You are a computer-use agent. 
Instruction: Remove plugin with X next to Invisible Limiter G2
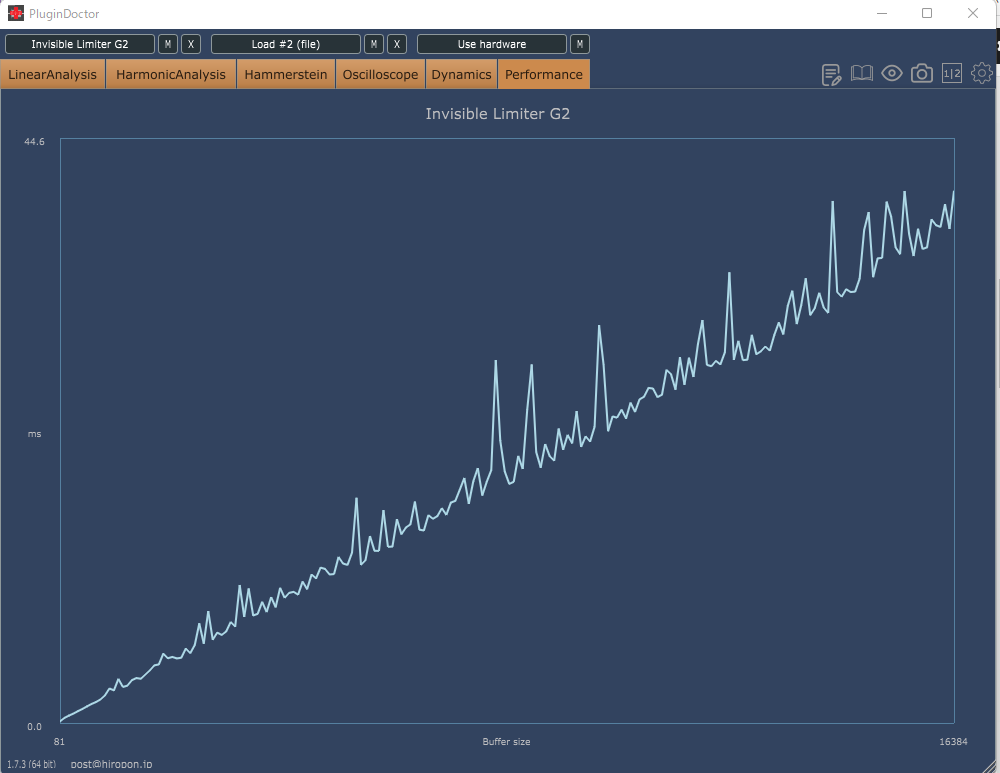[x=191, y=44]
